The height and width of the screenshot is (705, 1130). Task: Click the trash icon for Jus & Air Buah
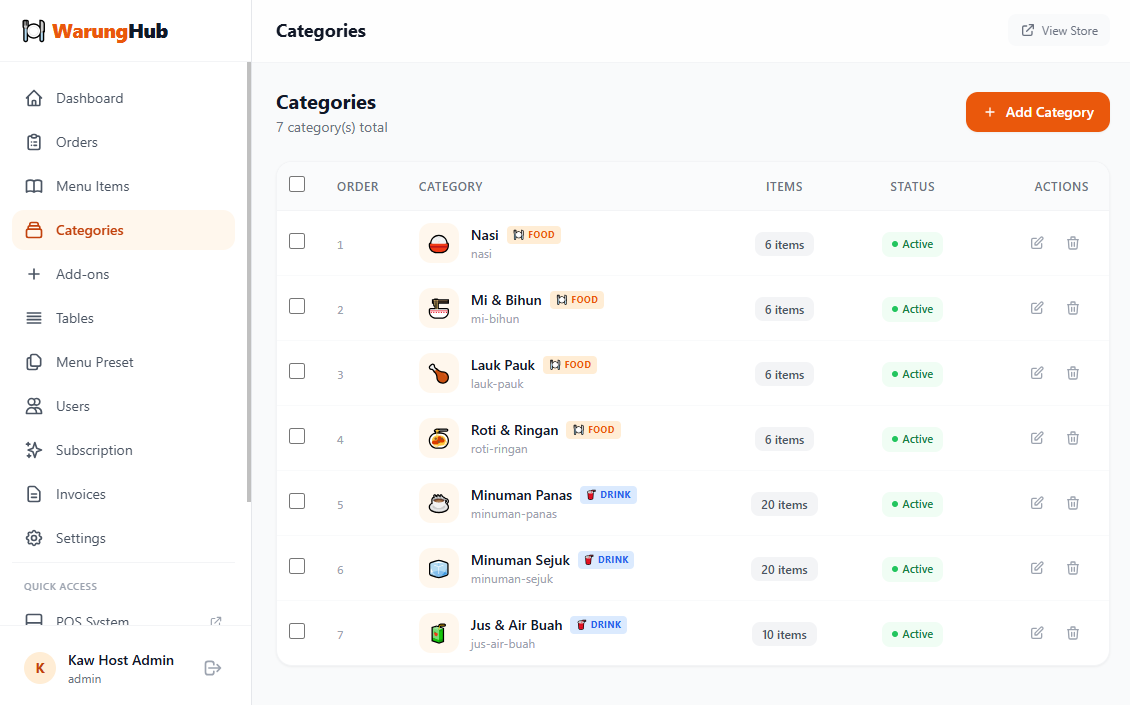[1073, 633]
